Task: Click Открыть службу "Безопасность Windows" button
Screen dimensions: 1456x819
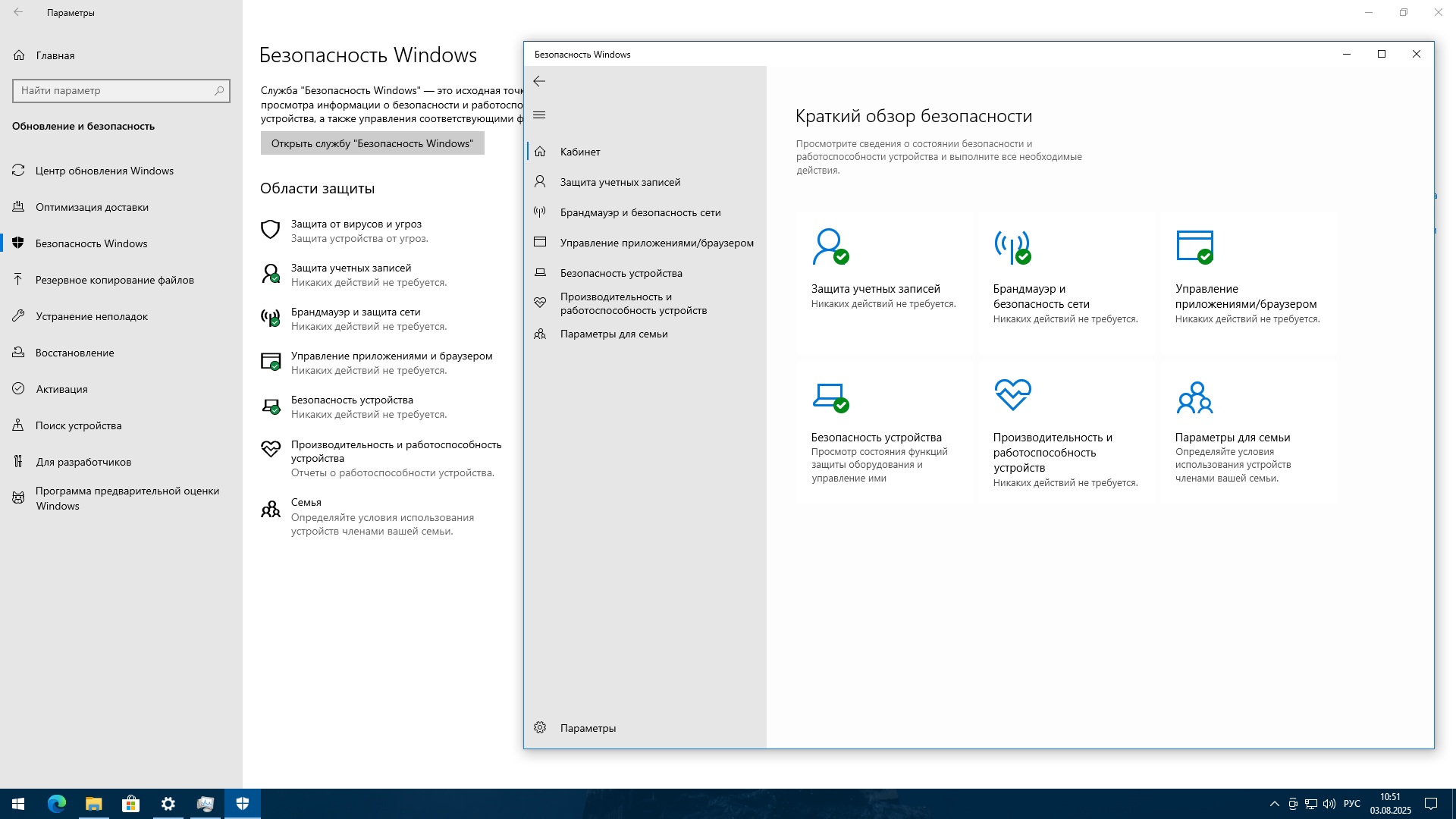Action: [372, 143]
